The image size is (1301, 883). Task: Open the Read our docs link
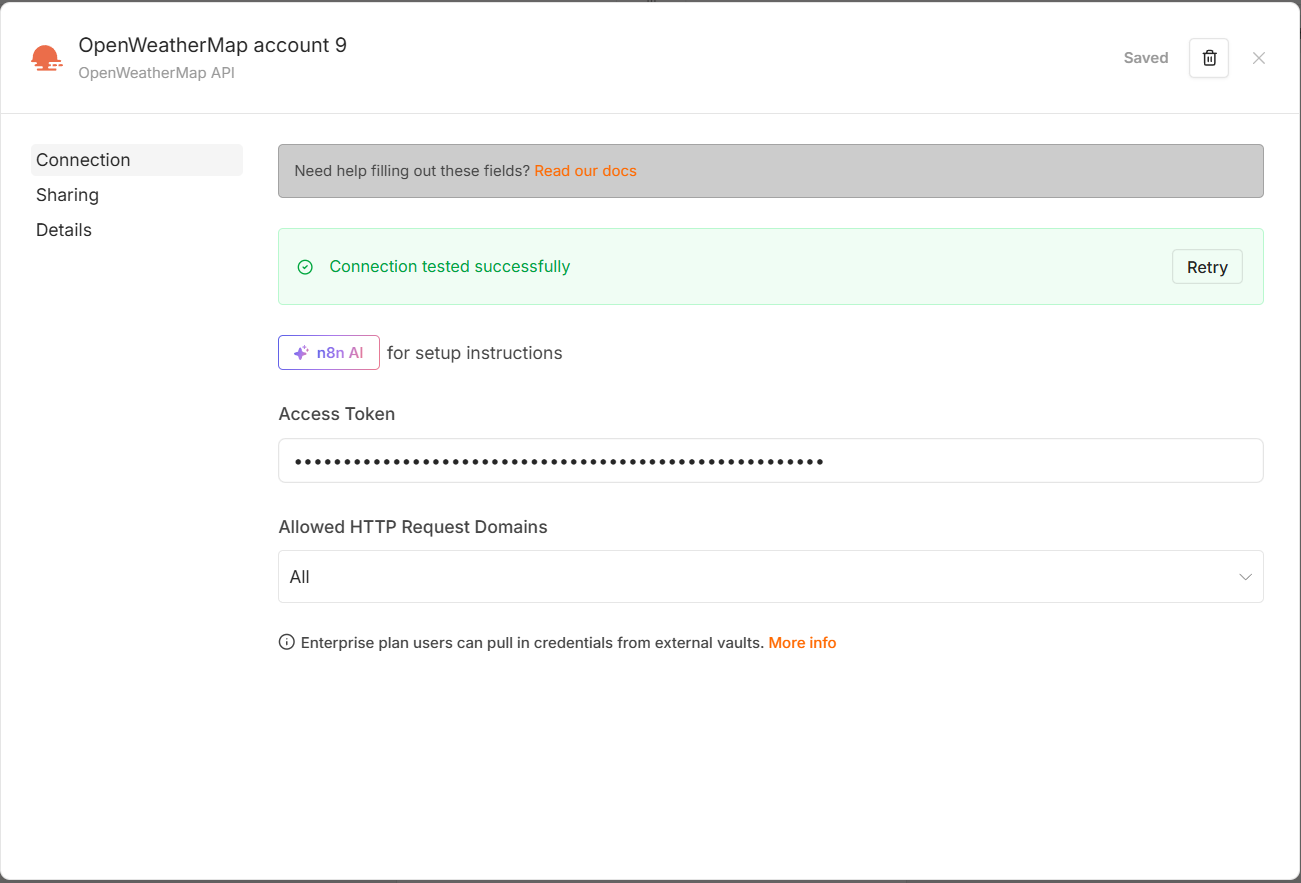[585, 171]
